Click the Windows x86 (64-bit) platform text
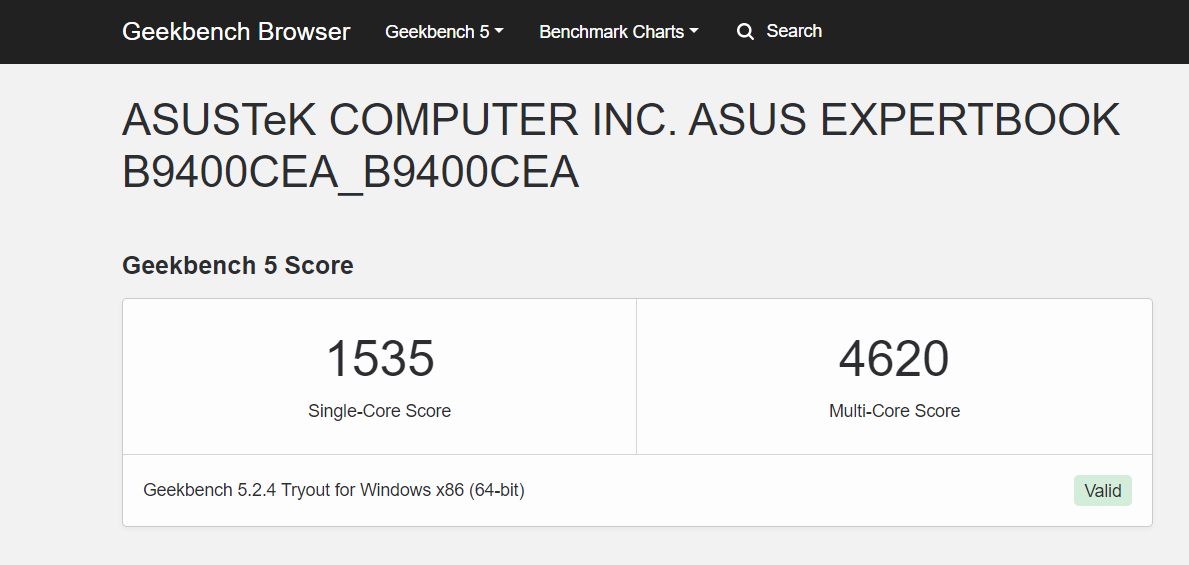The width and height of the screenshot is (1189, 565). (442, 490)
